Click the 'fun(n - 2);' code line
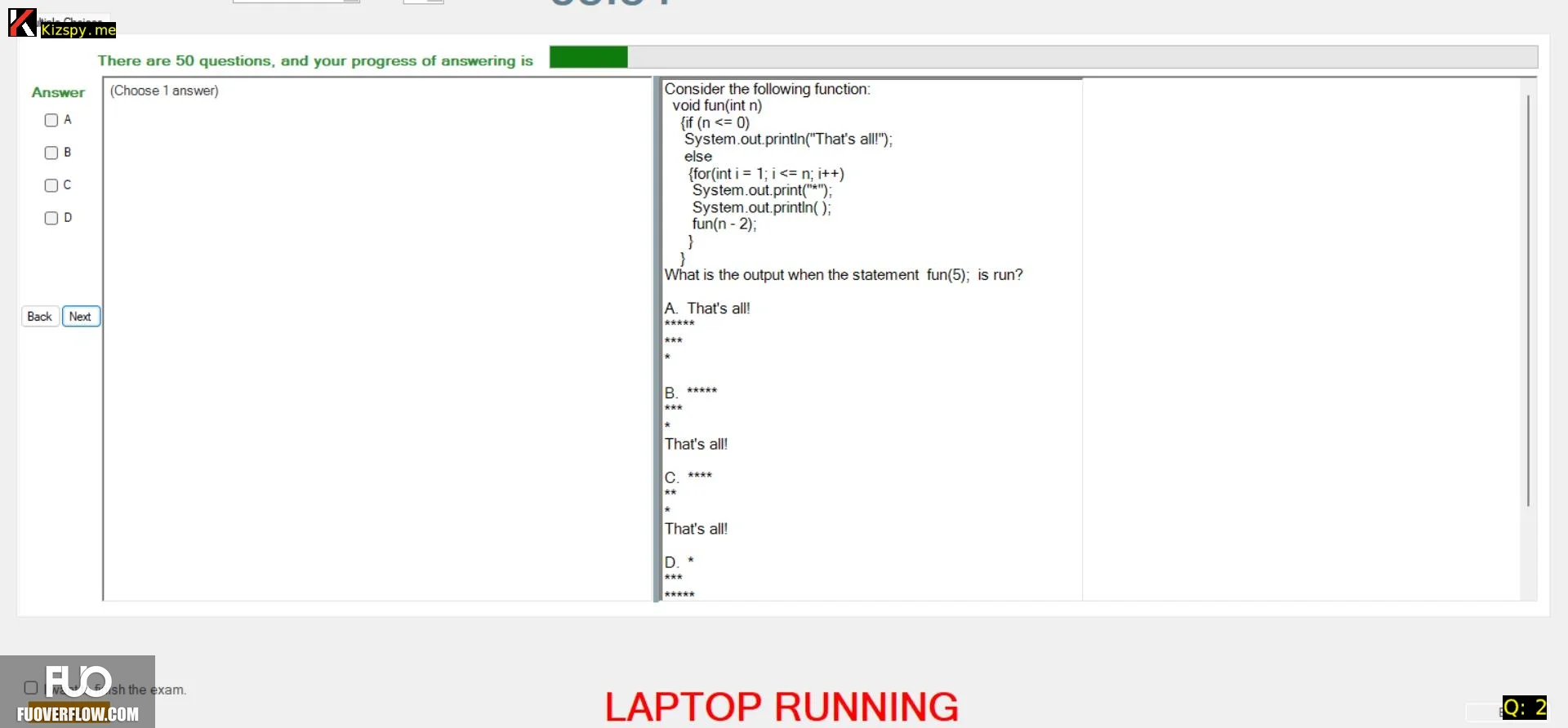The image size is (1568, 728). tap(724, 224)
